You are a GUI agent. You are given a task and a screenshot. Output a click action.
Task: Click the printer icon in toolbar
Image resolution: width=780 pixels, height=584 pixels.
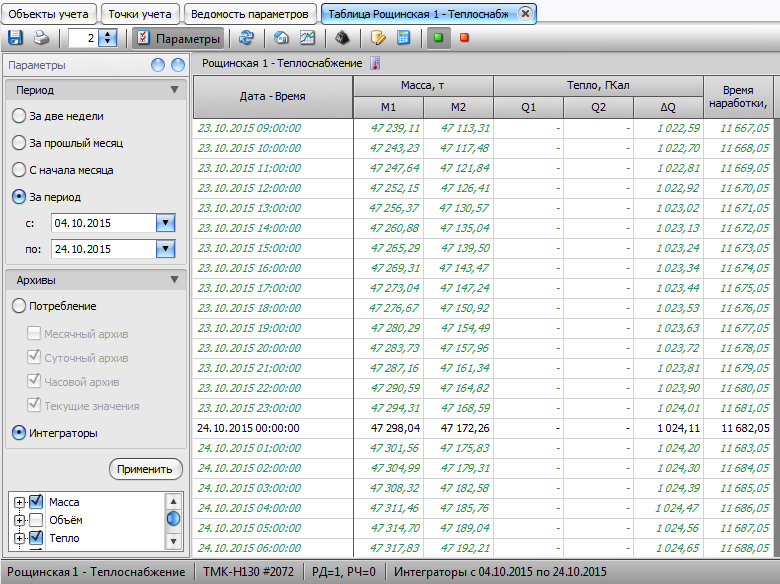(x=41, y=38)
